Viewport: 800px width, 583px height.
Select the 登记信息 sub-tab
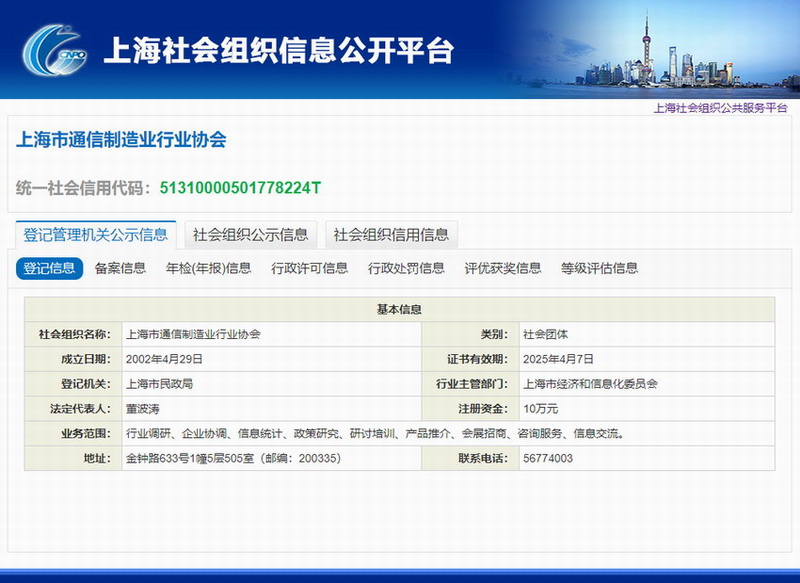[49, 268]
